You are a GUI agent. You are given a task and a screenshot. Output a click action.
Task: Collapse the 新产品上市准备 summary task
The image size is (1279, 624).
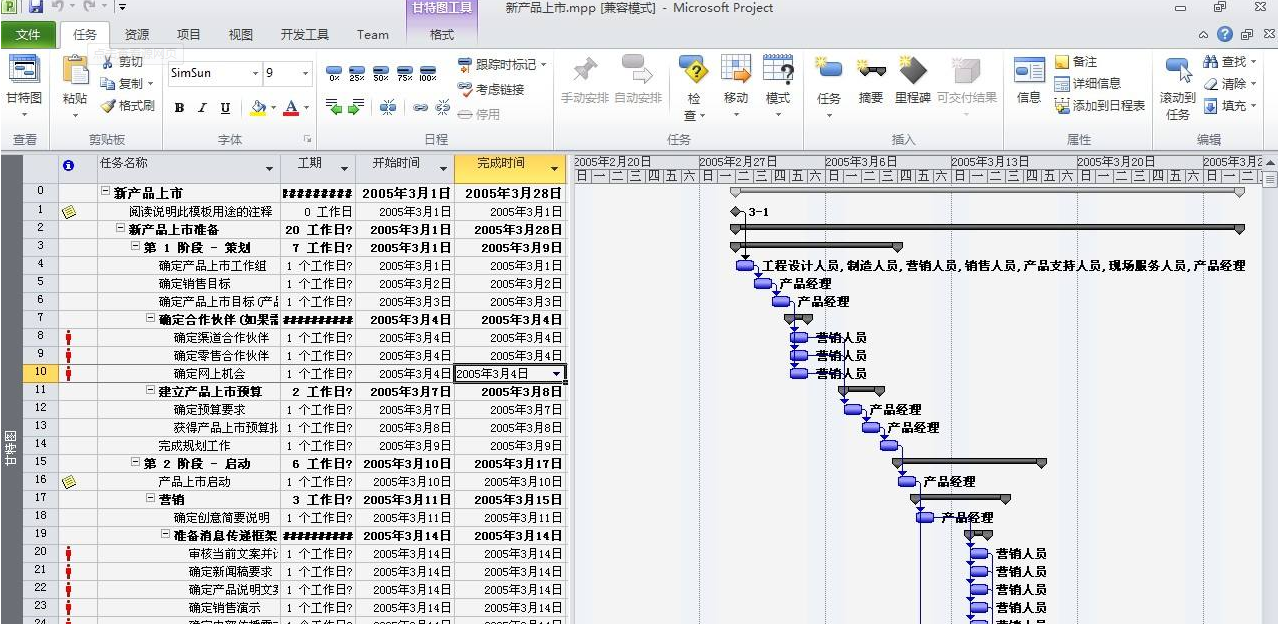pyautogui.click(x=120, y=230)
